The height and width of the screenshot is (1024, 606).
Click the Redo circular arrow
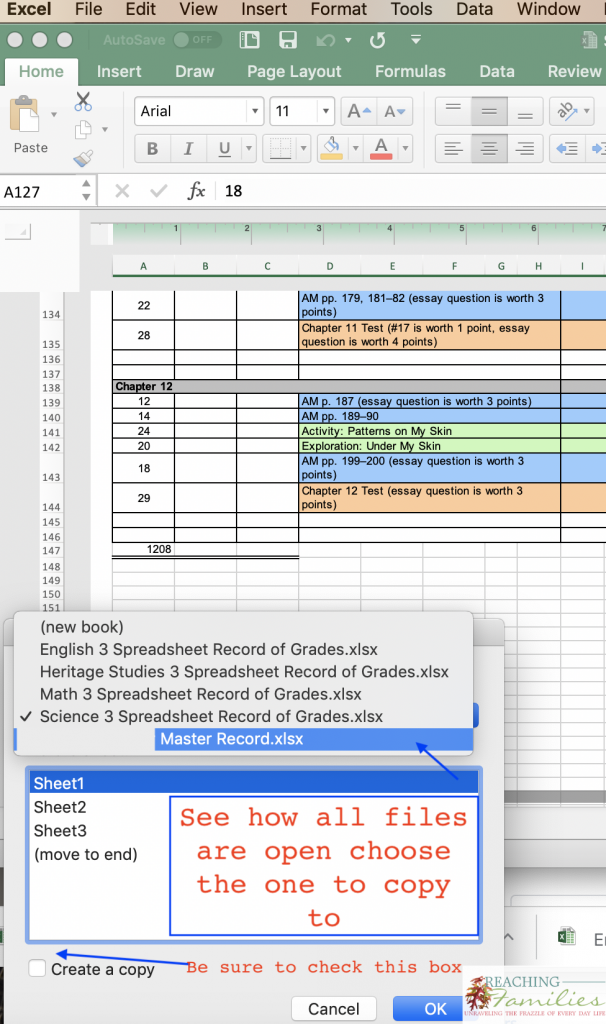(377, 40)
